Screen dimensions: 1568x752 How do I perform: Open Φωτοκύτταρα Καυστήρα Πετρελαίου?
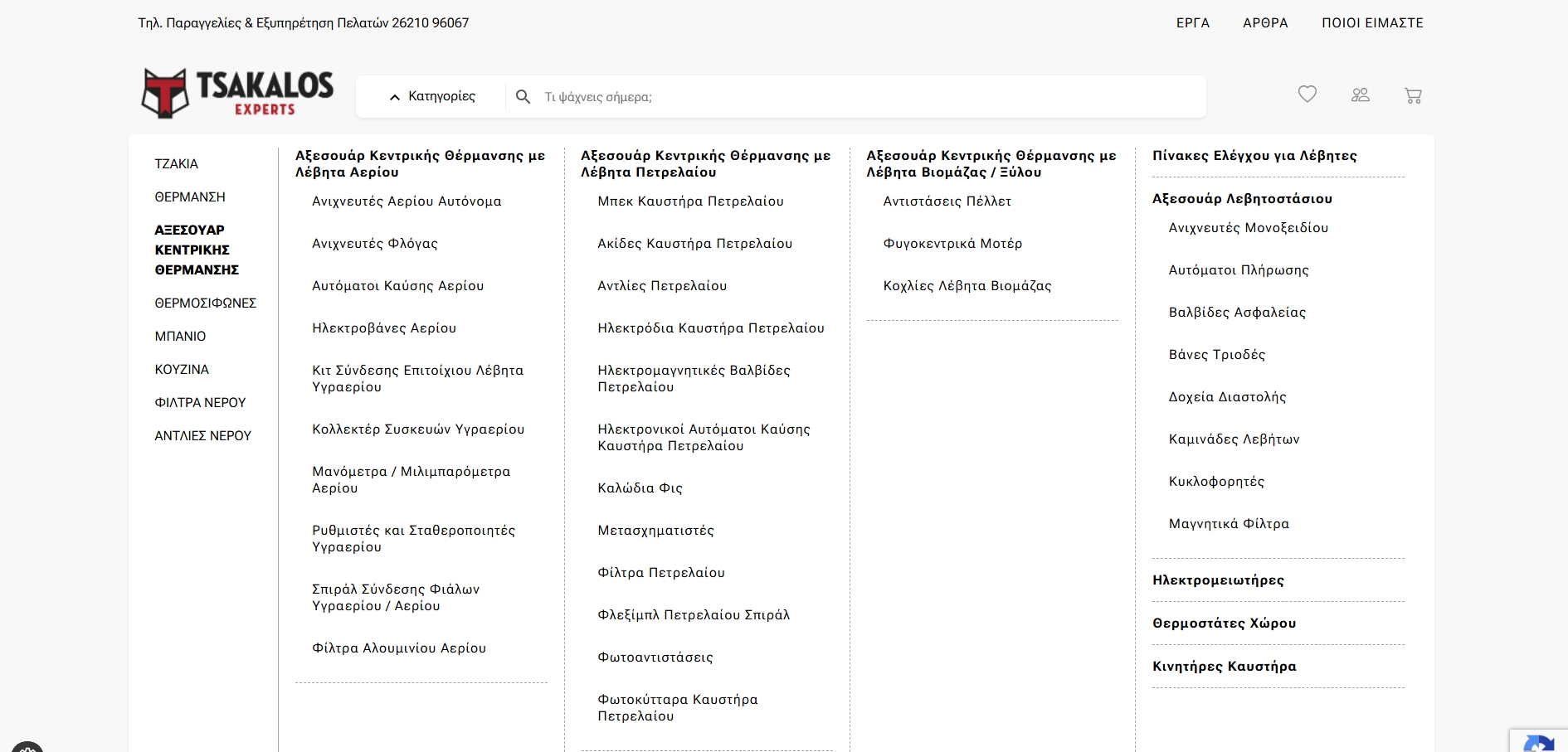pos(678,708)
